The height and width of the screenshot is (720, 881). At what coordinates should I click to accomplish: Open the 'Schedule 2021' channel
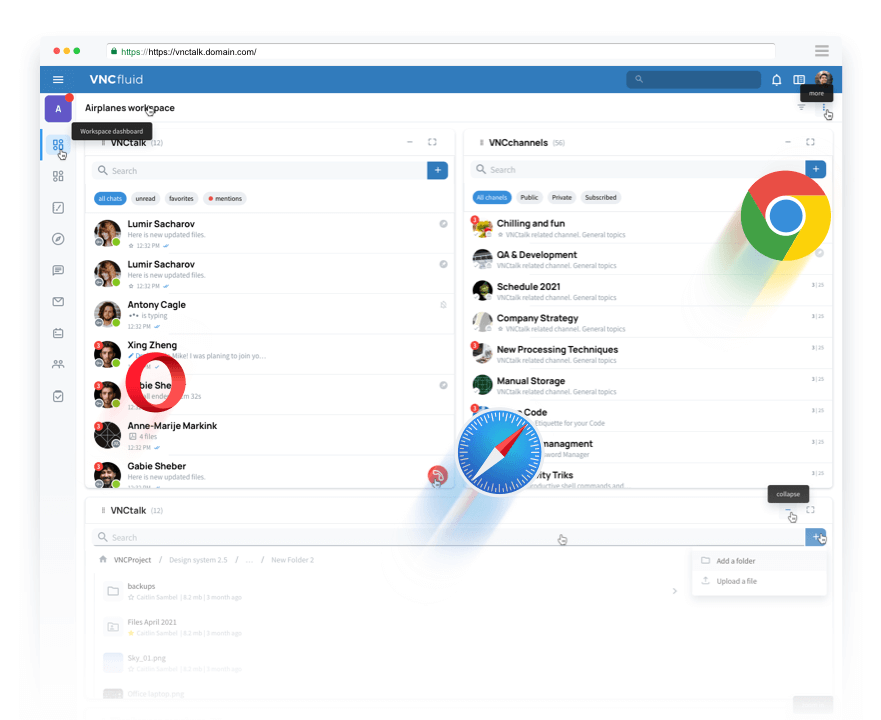(648, 291)
